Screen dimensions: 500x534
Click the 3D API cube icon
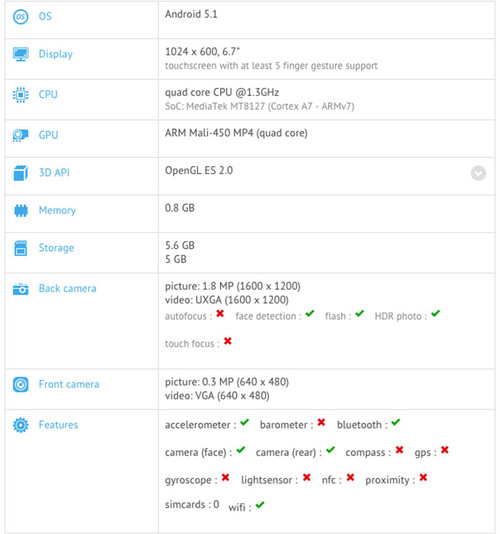[20, 173]
